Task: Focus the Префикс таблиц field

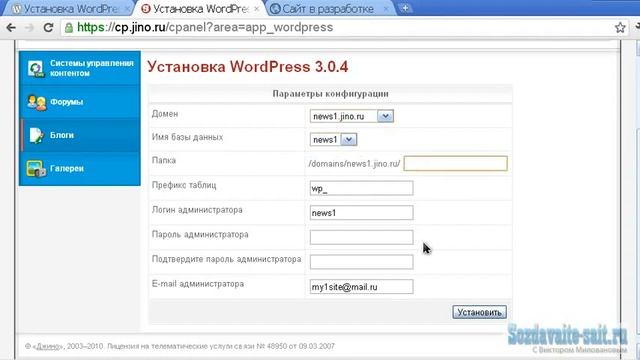Action: [361, 188]
